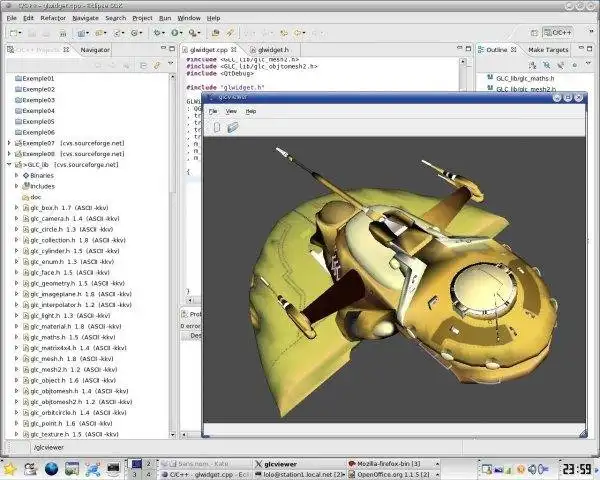Switch to the glwidget.h editor tab
600x480 pixels.
(270, 49)
